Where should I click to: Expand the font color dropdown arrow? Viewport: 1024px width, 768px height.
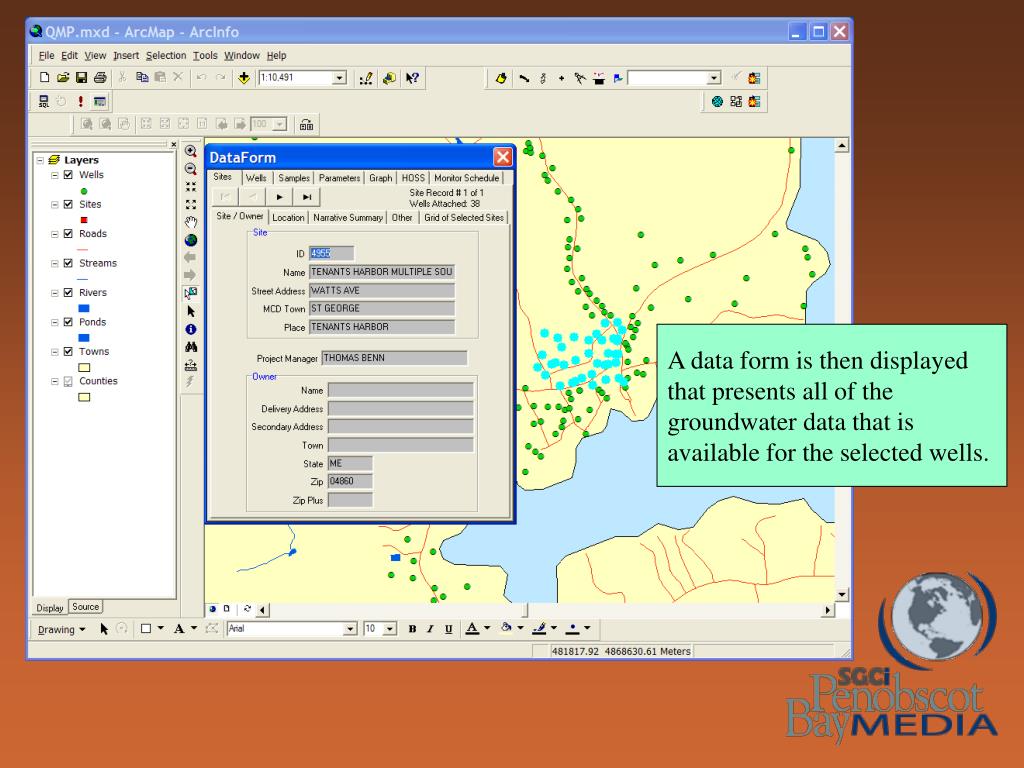pos(487,628)
